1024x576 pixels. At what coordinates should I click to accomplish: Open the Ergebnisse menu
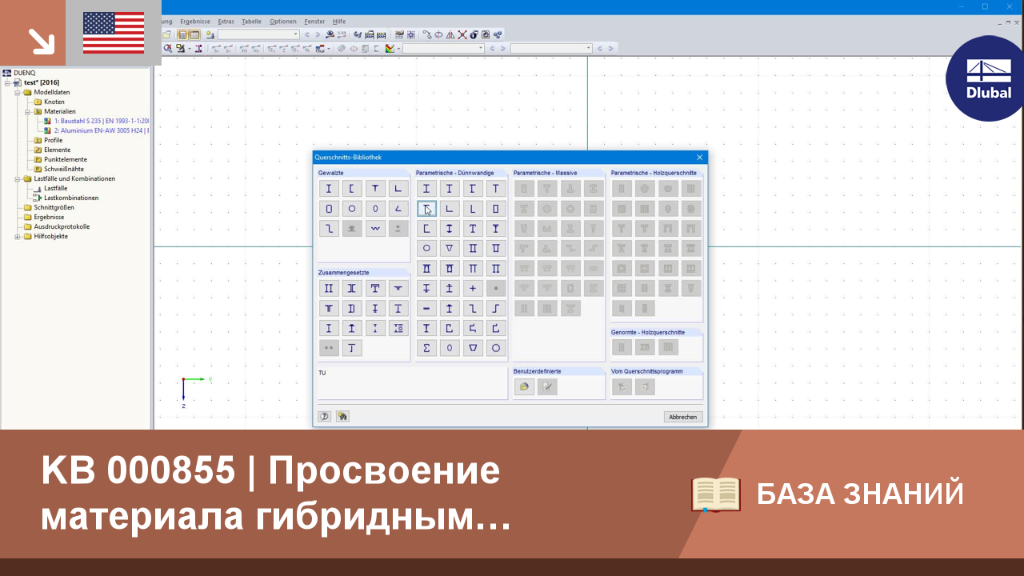coord(195,22)
